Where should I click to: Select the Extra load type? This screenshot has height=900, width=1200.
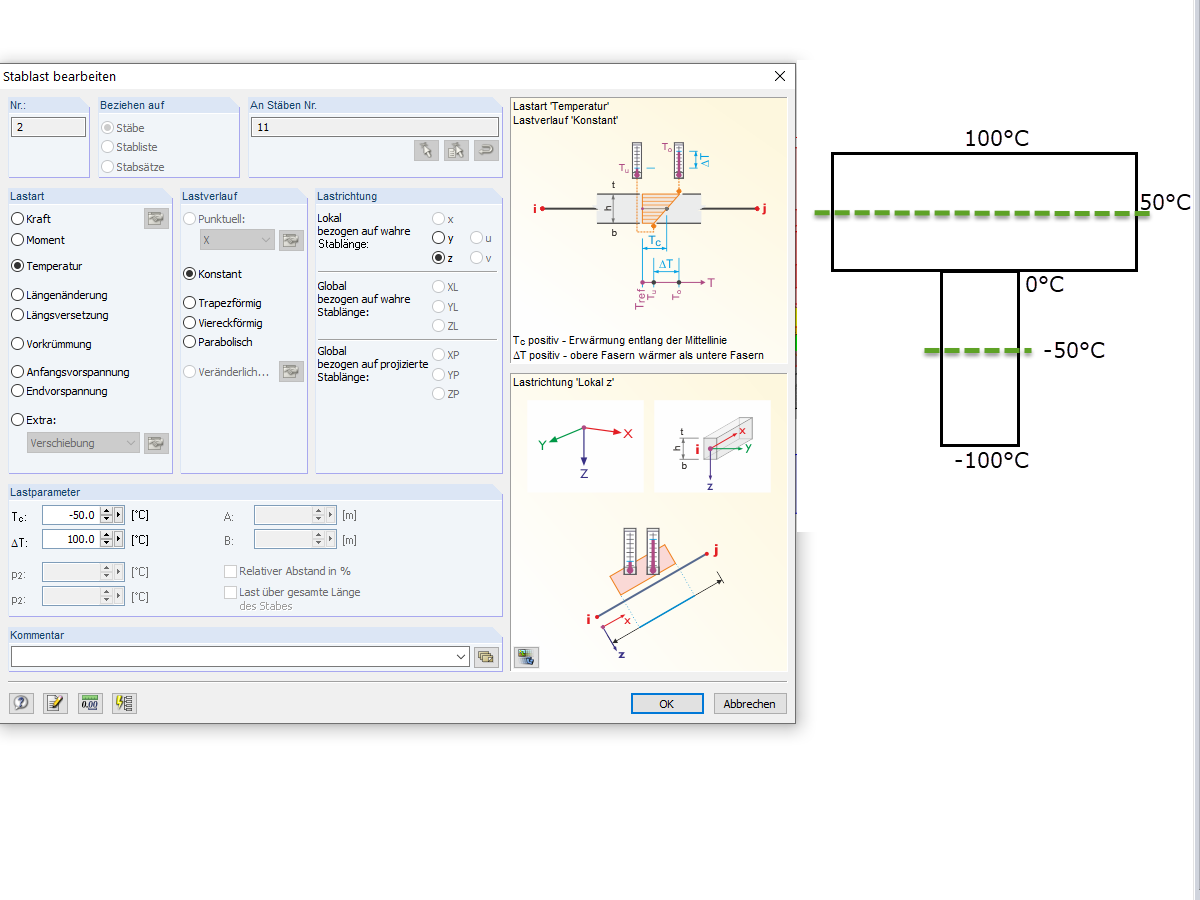[x=34, y=420]
